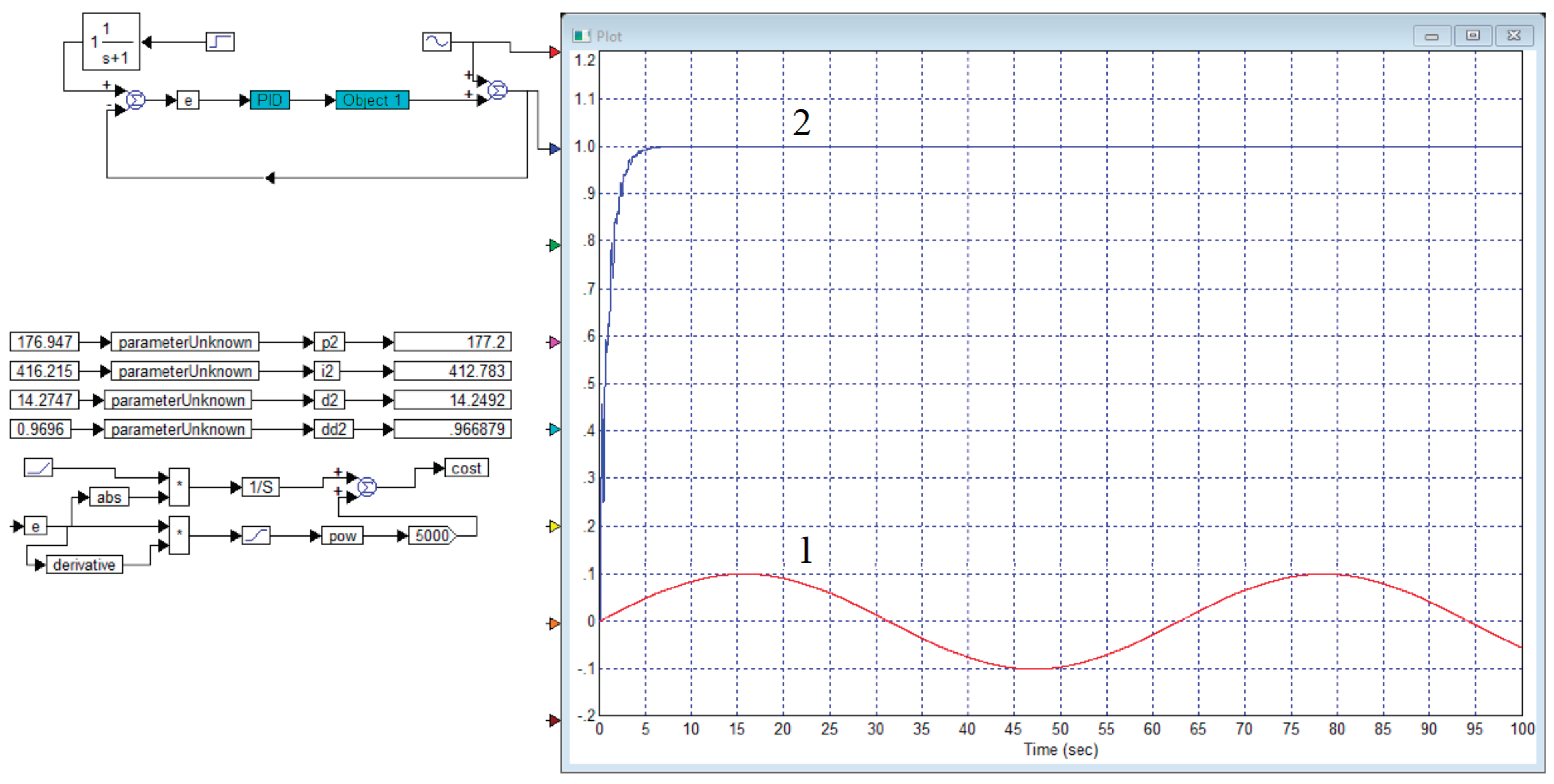The image size is (1554, 784).
Task: Click the Plot window title icon
Action: pyautogui.click(x=582, y=36)
